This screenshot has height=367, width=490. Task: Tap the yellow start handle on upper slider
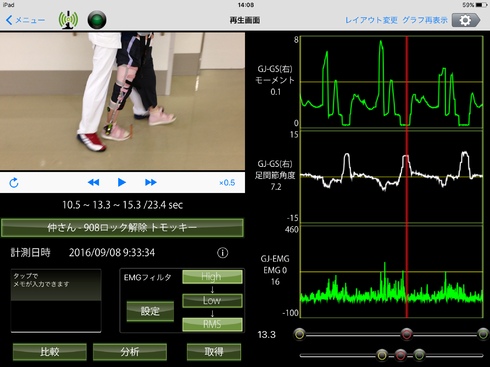(x=300, y=334)
